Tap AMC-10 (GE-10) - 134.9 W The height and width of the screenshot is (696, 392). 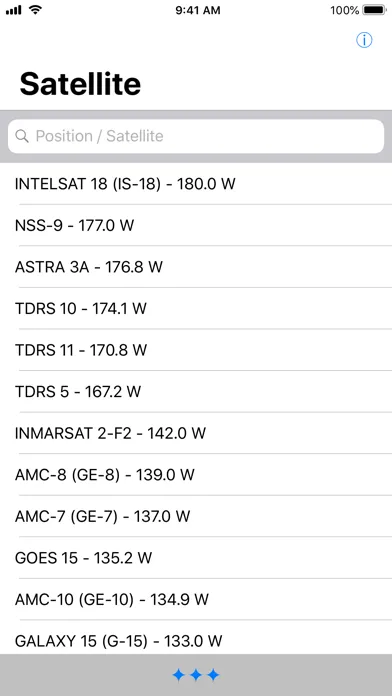(x=196, y=600)
